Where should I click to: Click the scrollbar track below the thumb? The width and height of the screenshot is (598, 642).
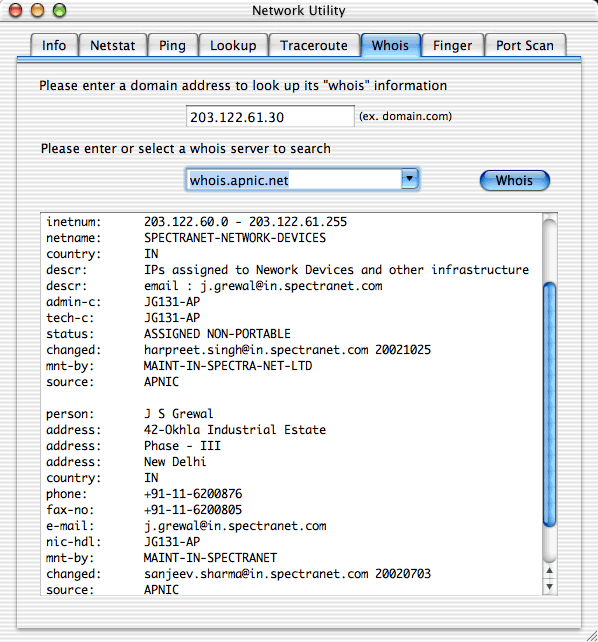point(549,545)
